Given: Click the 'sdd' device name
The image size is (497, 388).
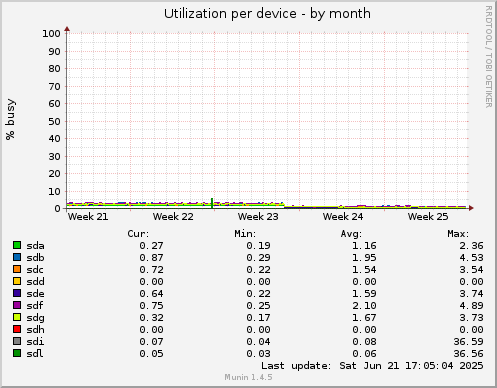Looking at the screenshot, I should [35, 282].
